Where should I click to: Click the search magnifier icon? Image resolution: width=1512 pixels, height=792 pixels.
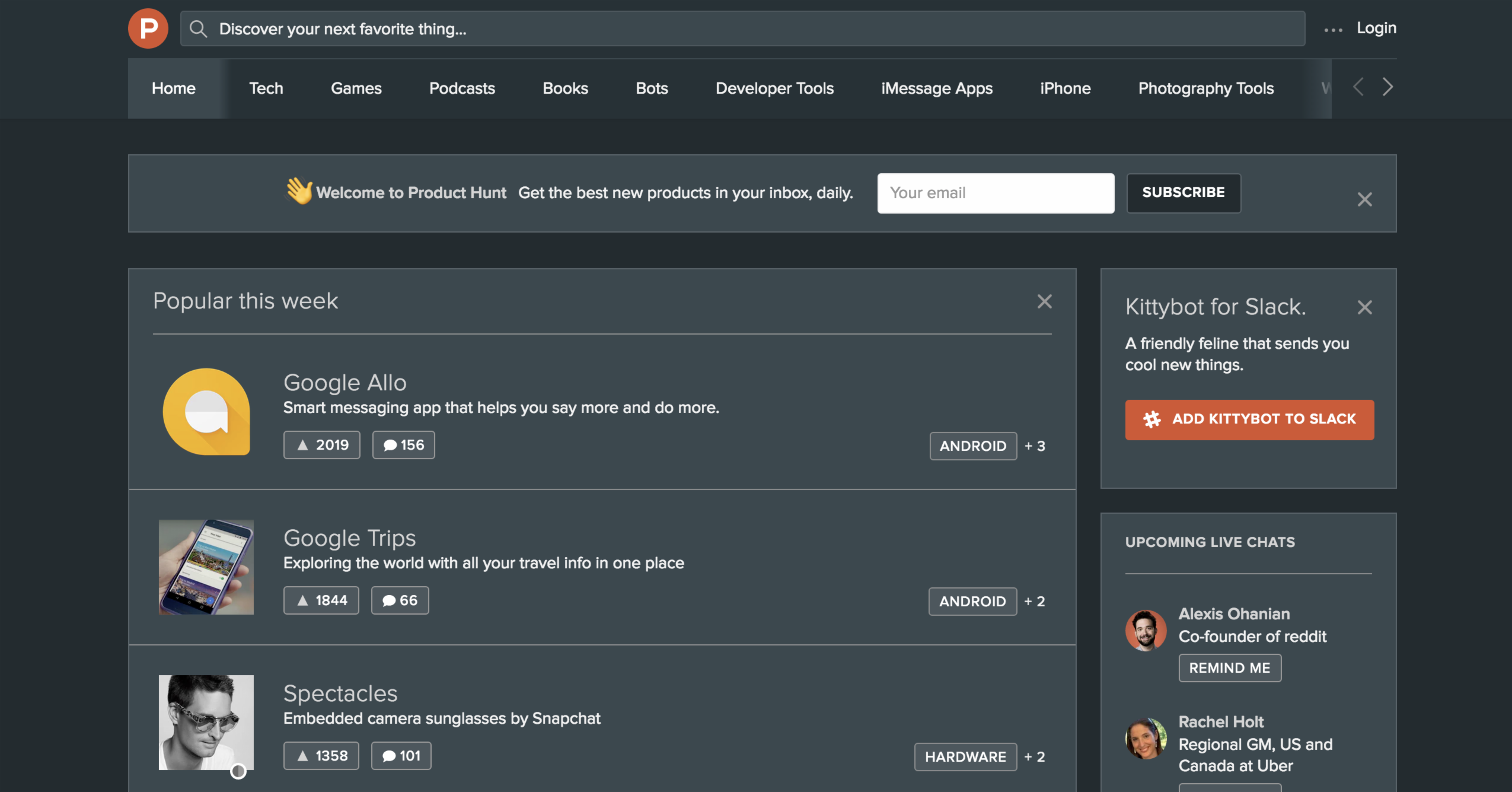[x=198, y=28]
